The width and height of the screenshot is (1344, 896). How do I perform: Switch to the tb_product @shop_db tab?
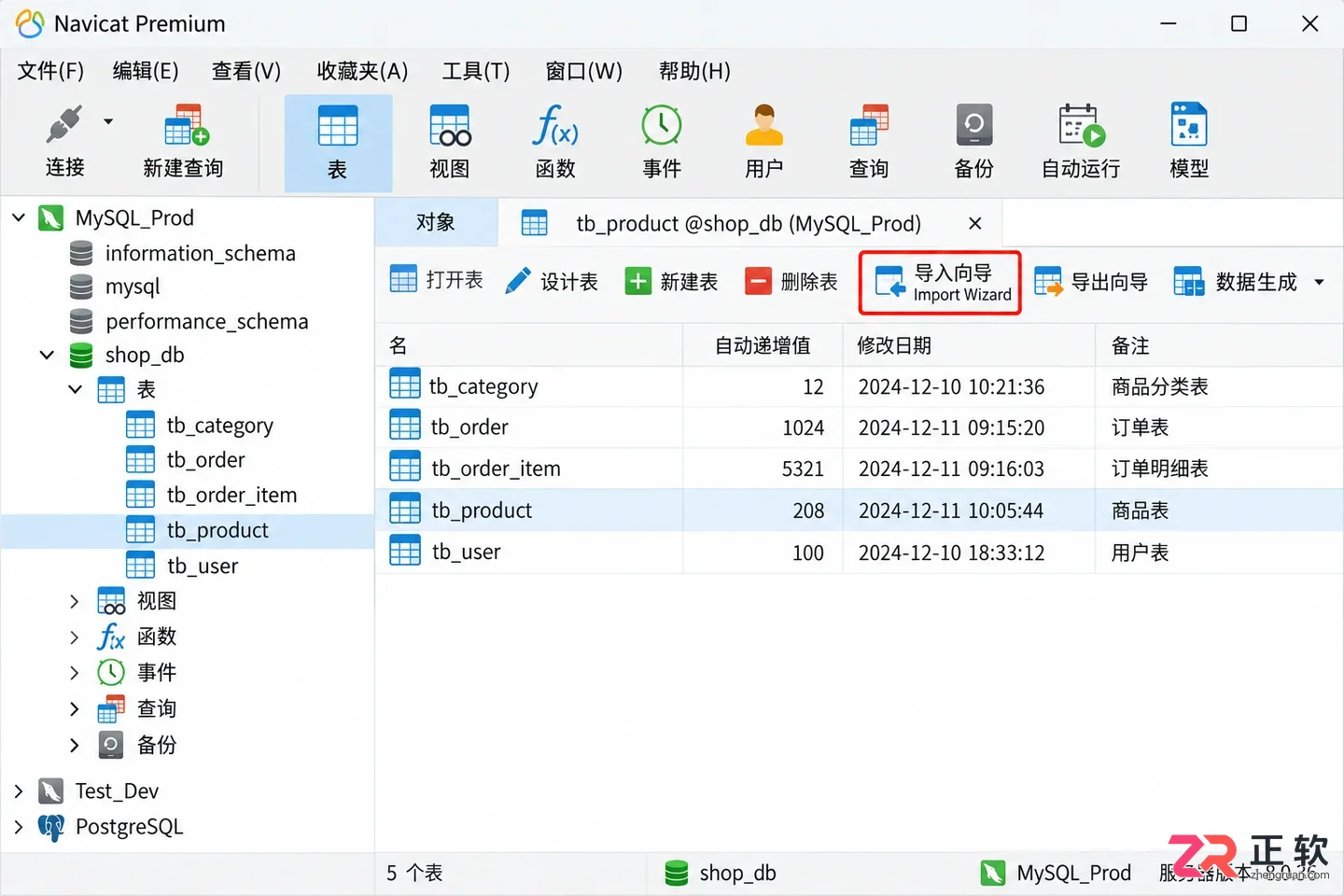coord(748,223)
